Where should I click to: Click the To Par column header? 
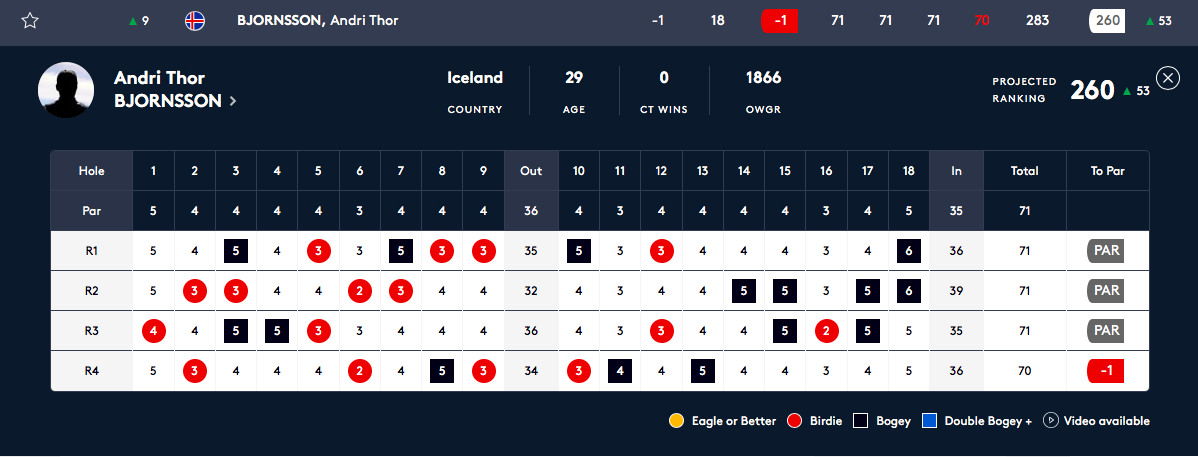coord(1108,171)
